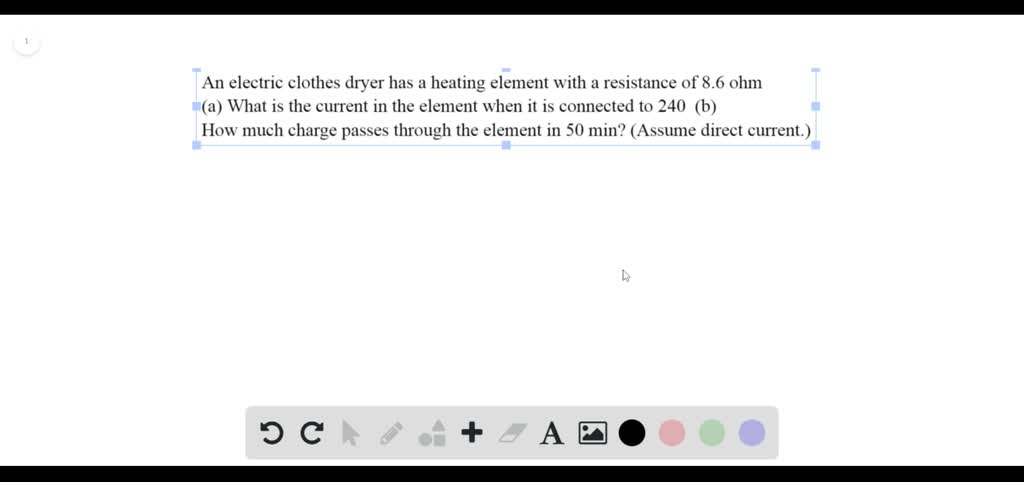Click the plus add icon
Image resolution: width=1024 pixels, height=482 pixels.
click(472, 432)
